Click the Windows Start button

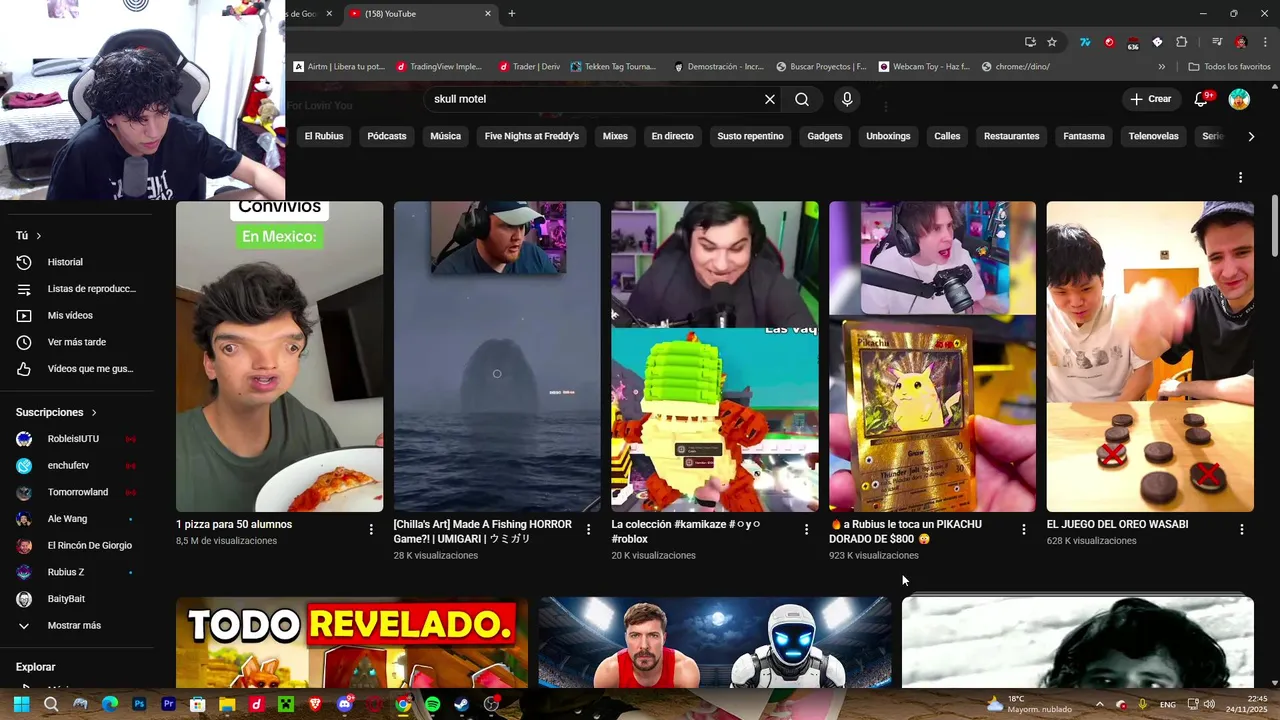[21, 704]
